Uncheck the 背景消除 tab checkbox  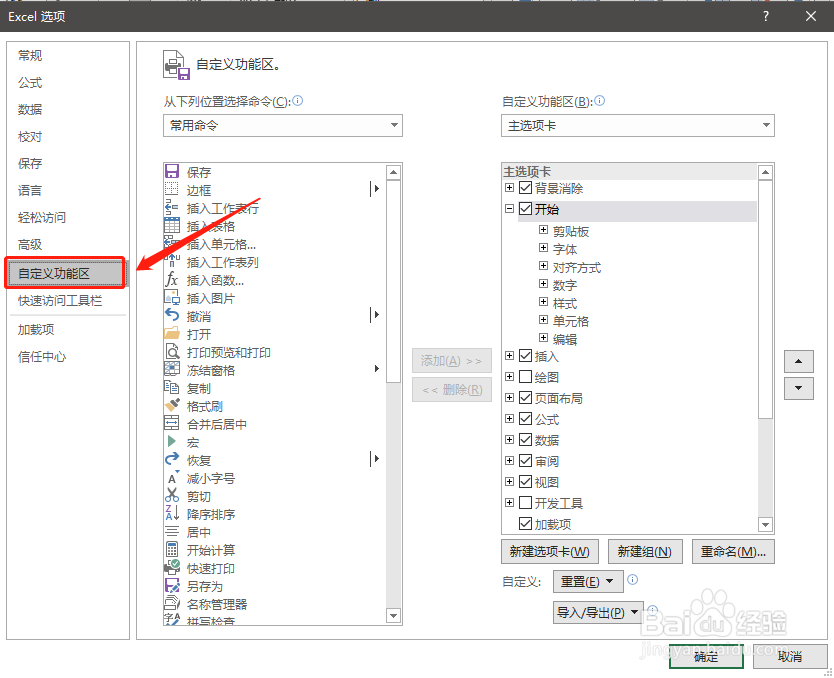pyautogui.click(x=526, y=188)
